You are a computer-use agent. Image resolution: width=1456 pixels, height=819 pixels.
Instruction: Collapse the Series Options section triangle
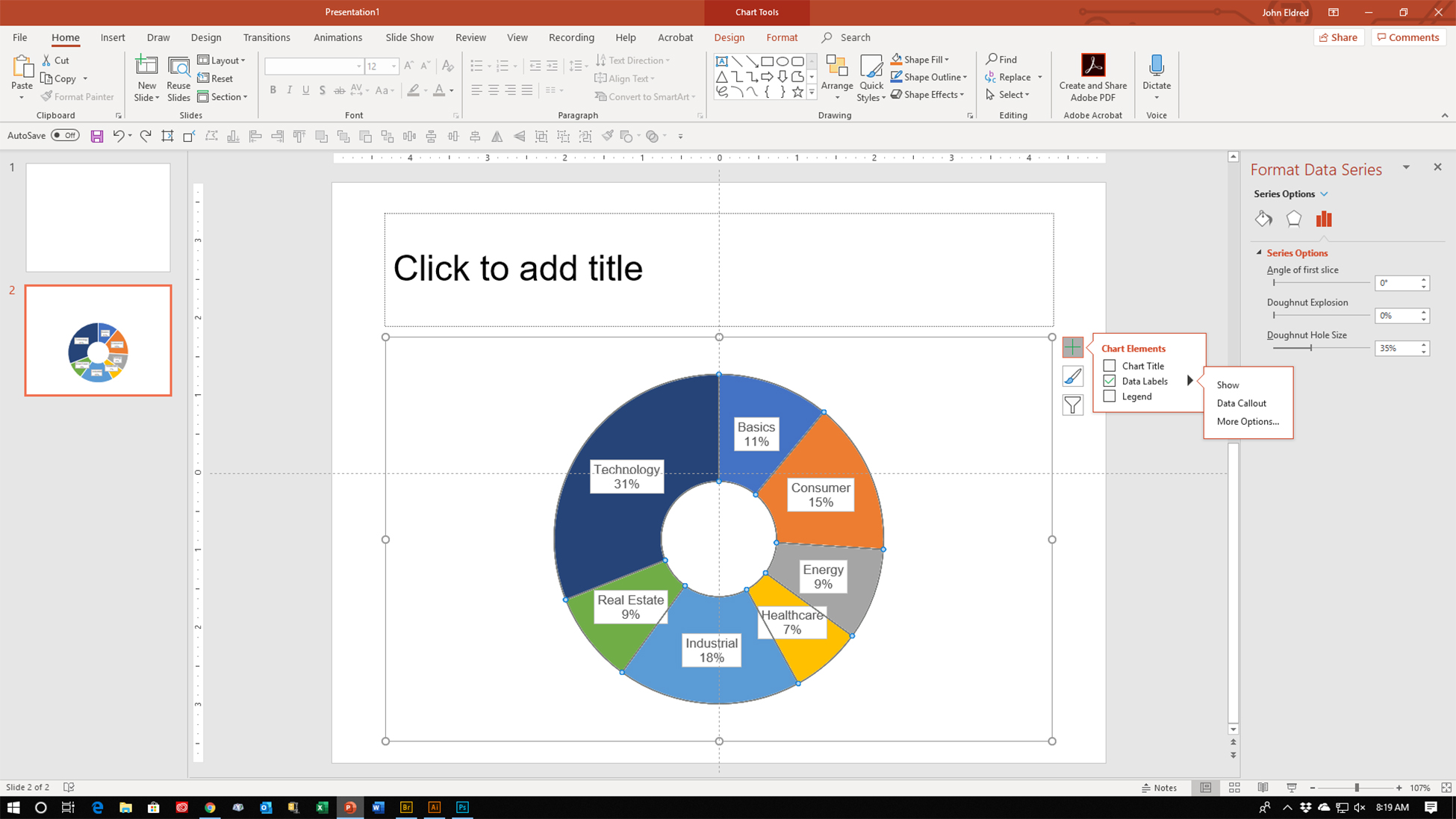click(1259, 253)
